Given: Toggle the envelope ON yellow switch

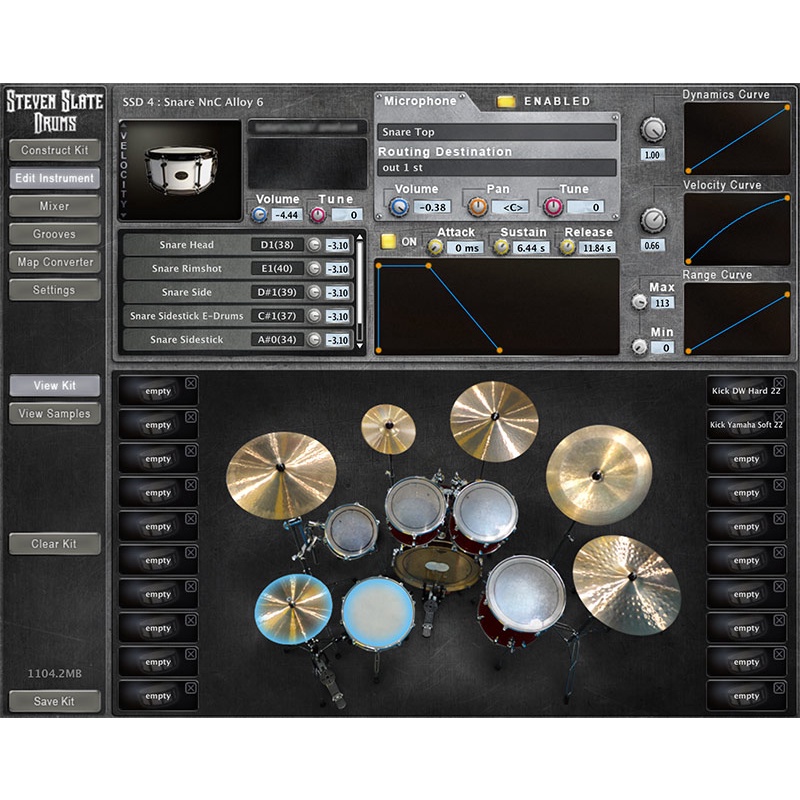Looking at the screenshot, I should [387, 241].
